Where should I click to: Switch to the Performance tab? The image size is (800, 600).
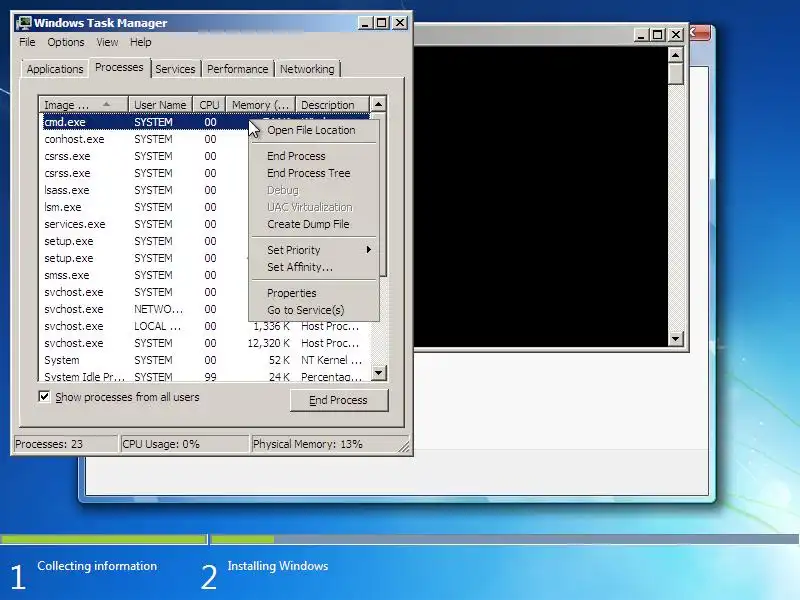[x=237, y=69]
